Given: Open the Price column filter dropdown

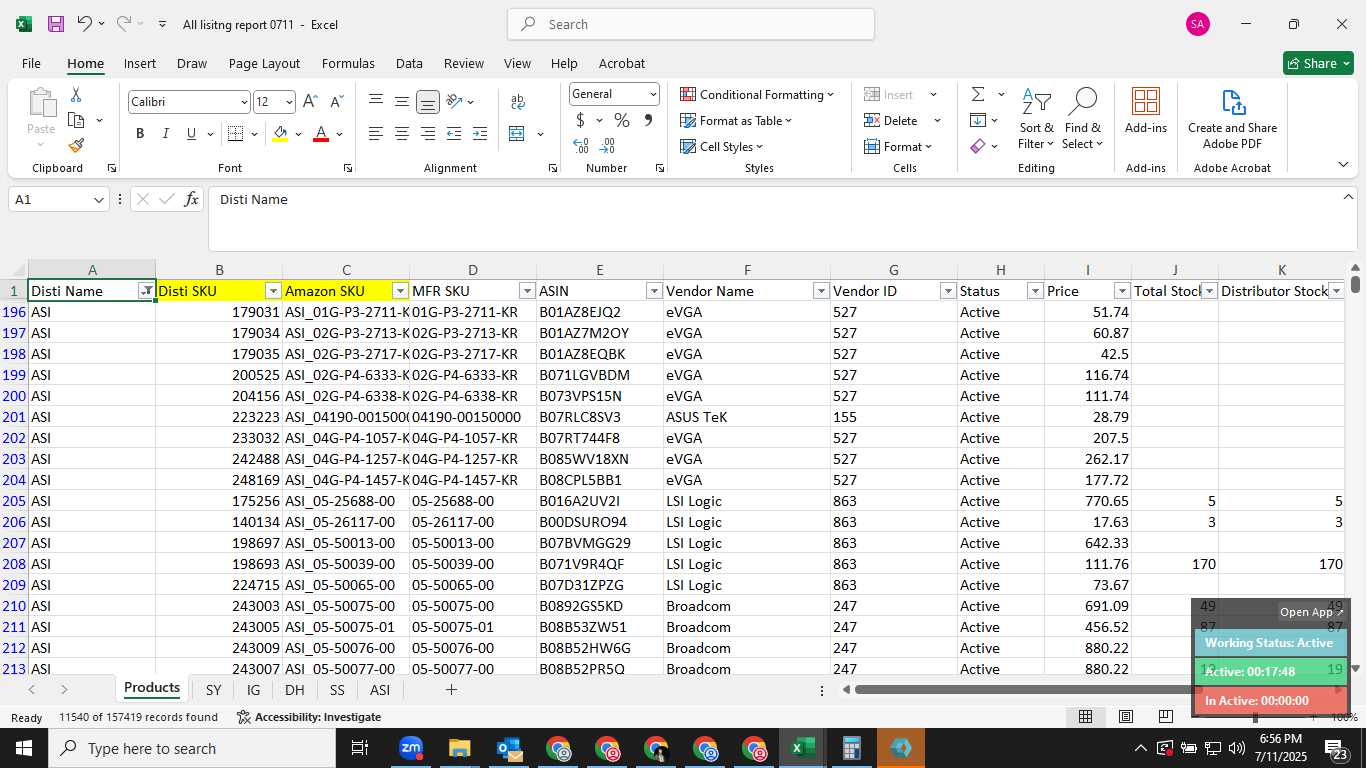Looking at the screenshot, I should click(x=1122, y=291).
